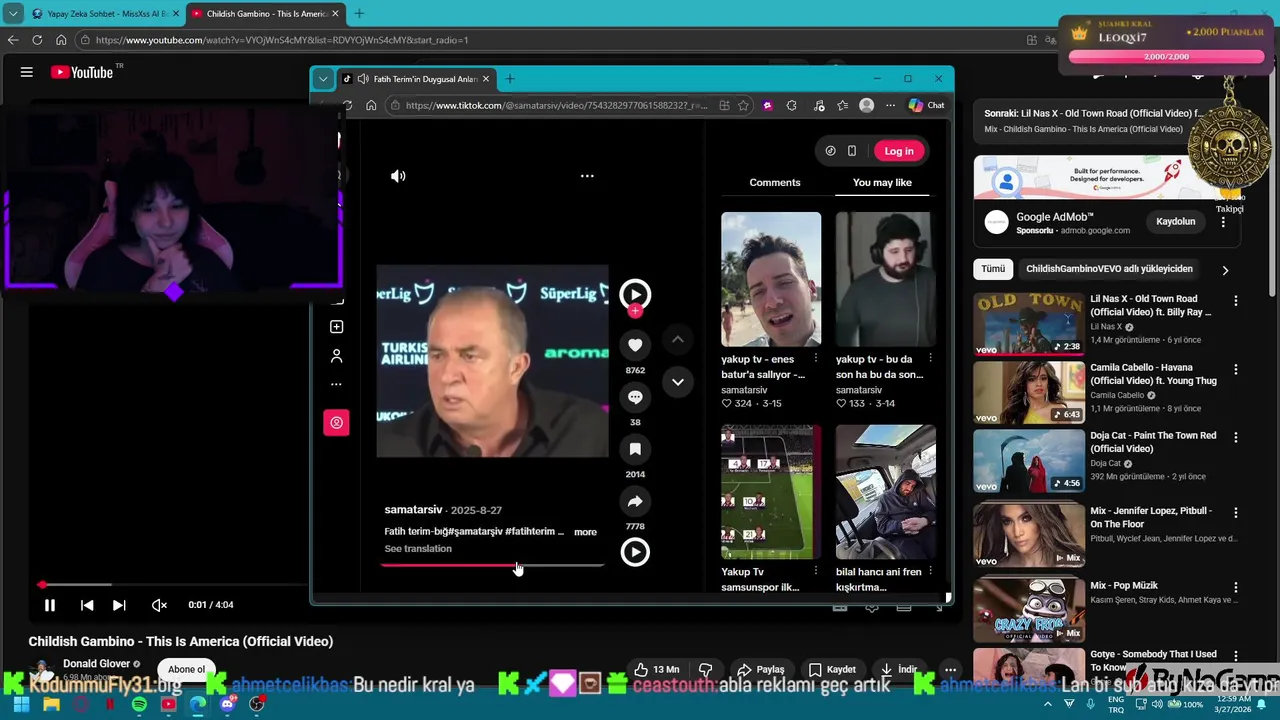Click Paylaş share button
The width and height of the screenshot is (1280, 720).
761,669
